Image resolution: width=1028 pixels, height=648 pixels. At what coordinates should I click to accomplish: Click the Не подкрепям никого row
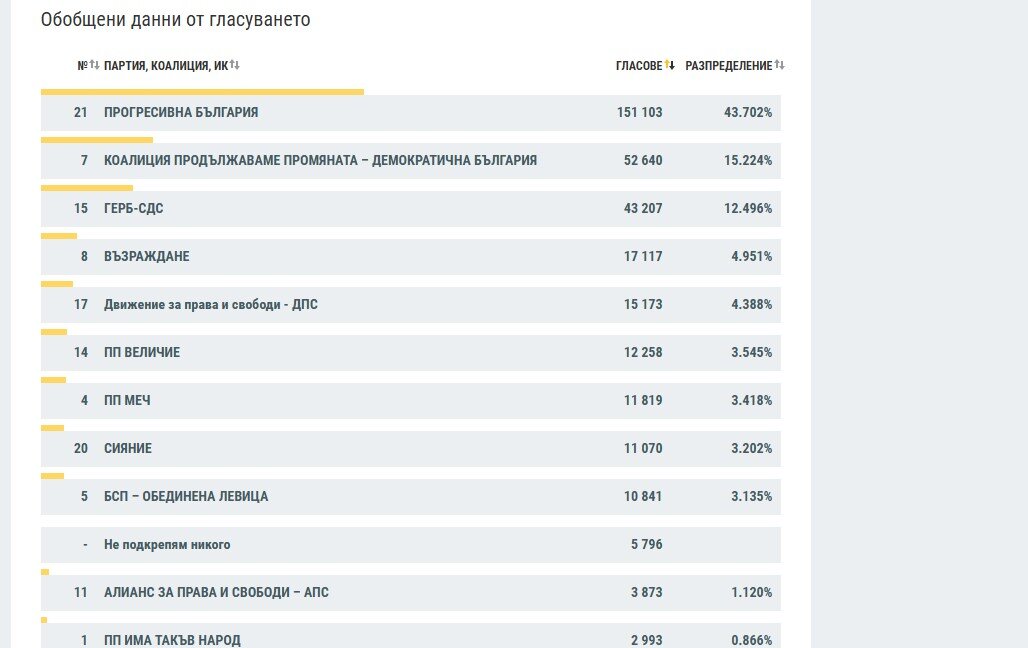[x=410, y=544]
